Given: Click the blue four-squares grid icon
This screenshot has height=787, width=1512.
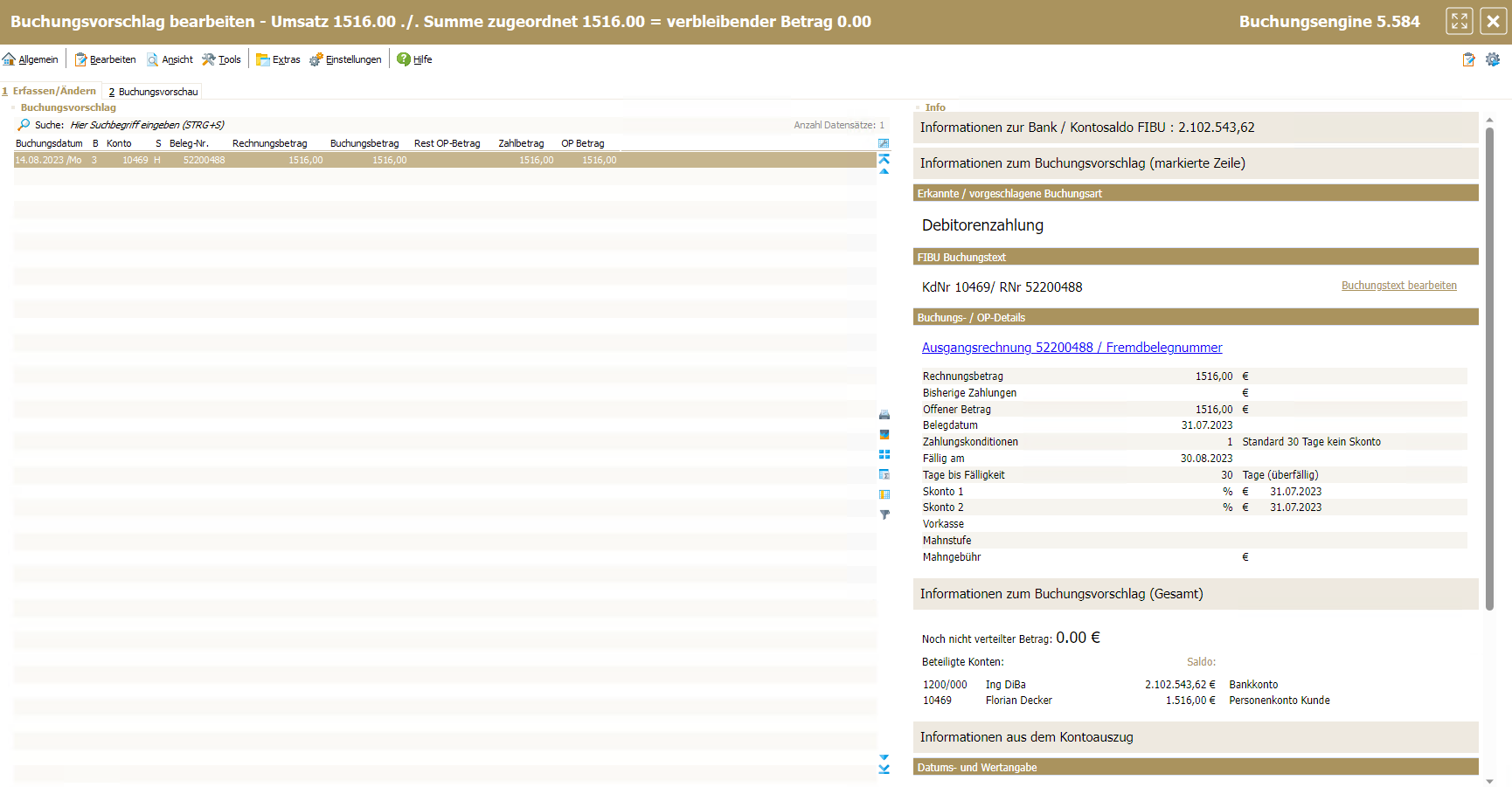Looking at the screenshot, I should [x=884, y=455].
